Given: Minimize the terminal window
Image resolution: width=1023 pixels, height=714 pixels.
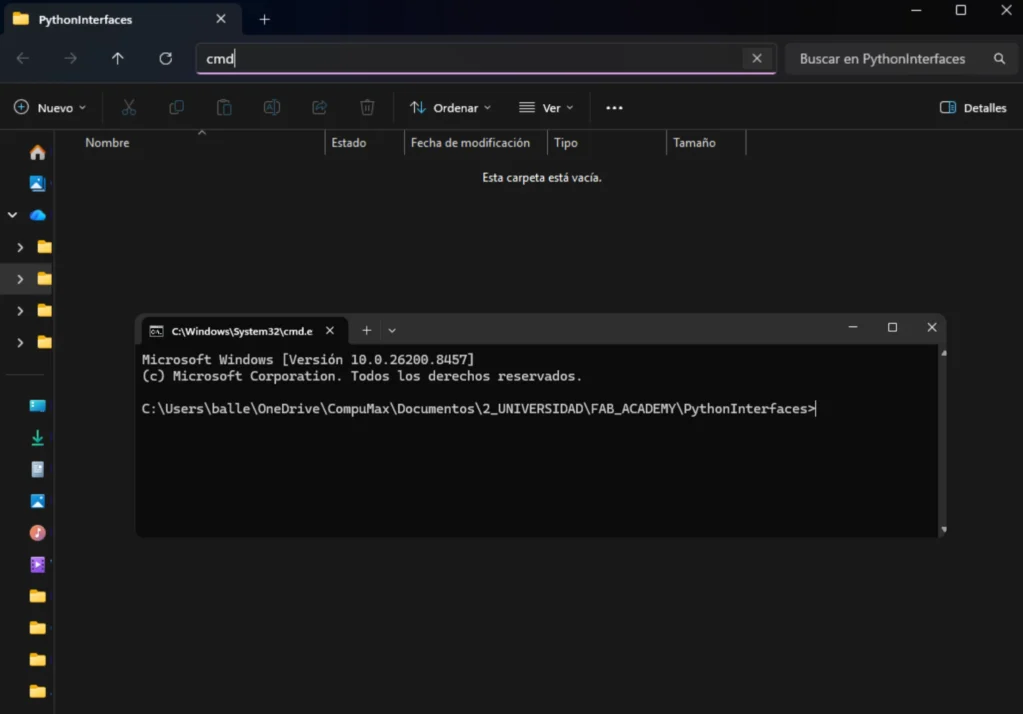Looking at the screenshot, I should [853, 327].
